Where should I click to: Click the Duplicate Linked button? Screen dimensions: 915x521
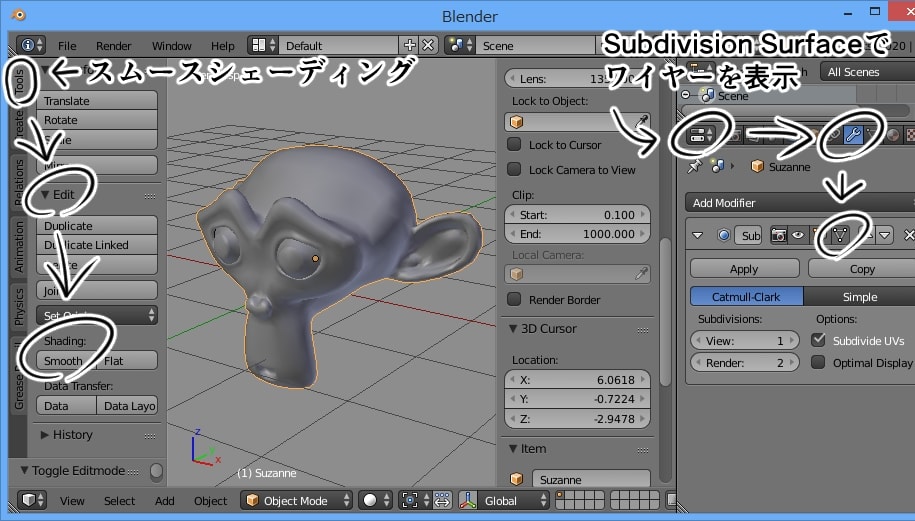click(97, 244)
